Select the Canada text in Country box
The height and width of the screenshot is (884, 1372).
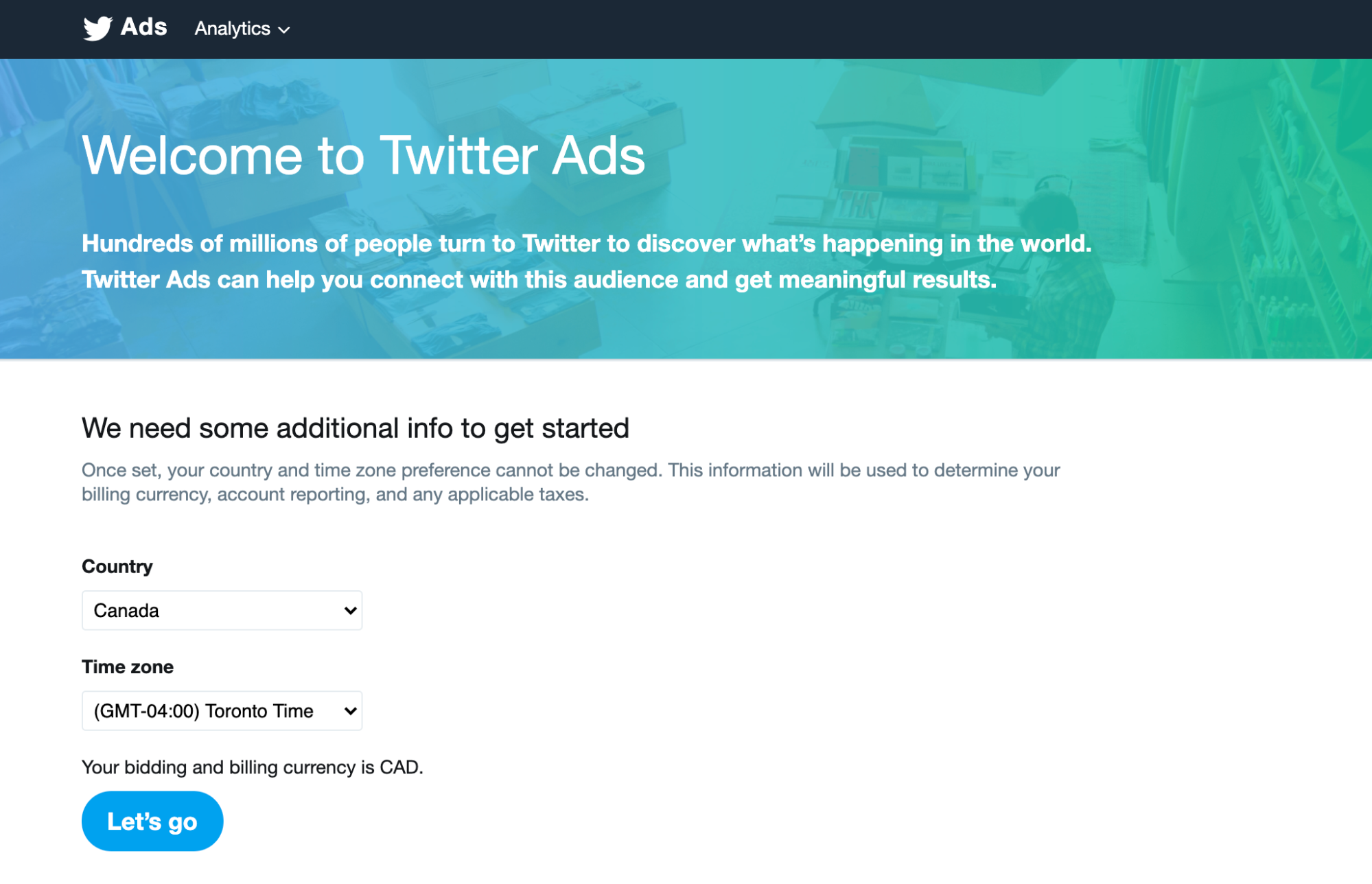click(126, 610)
